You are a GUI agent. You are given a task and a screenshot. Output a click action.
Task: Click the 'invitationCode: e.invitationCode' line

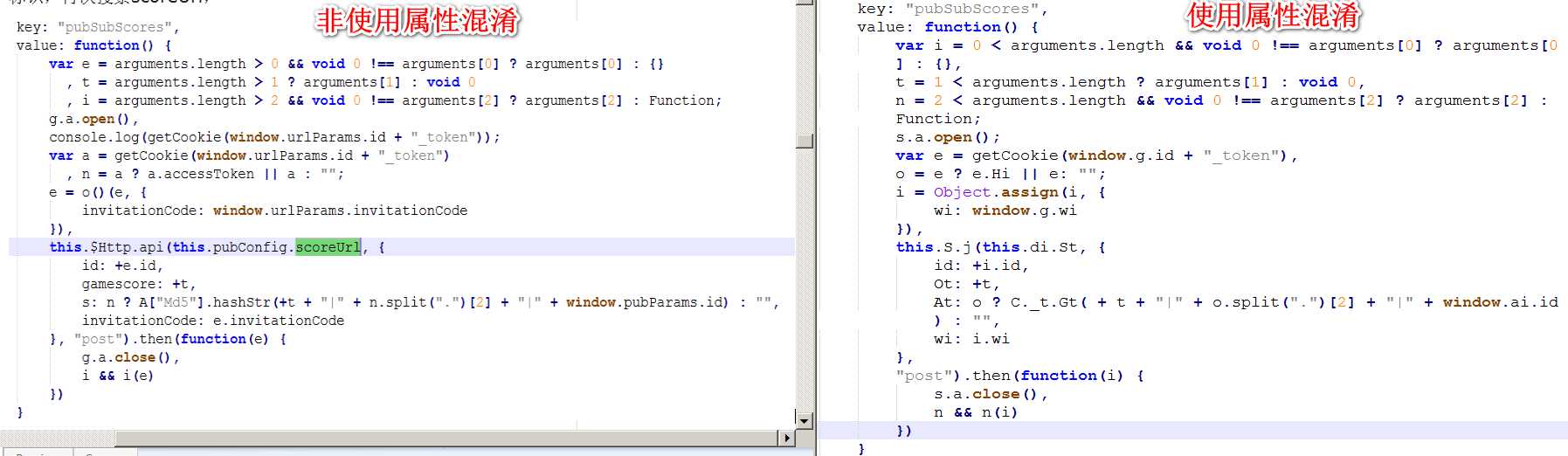[213, 321]
